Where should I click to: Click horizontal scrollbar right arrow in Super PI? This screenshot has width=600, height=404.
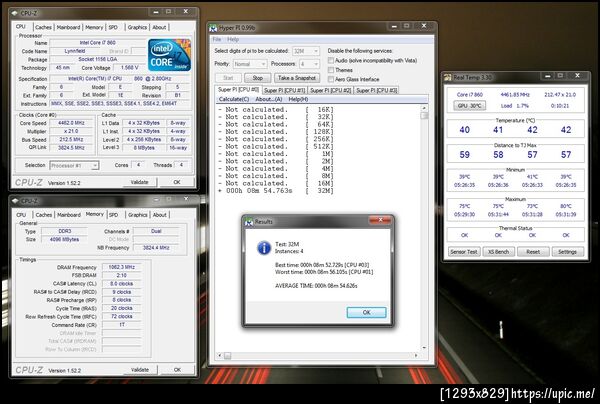pos(416,356)
